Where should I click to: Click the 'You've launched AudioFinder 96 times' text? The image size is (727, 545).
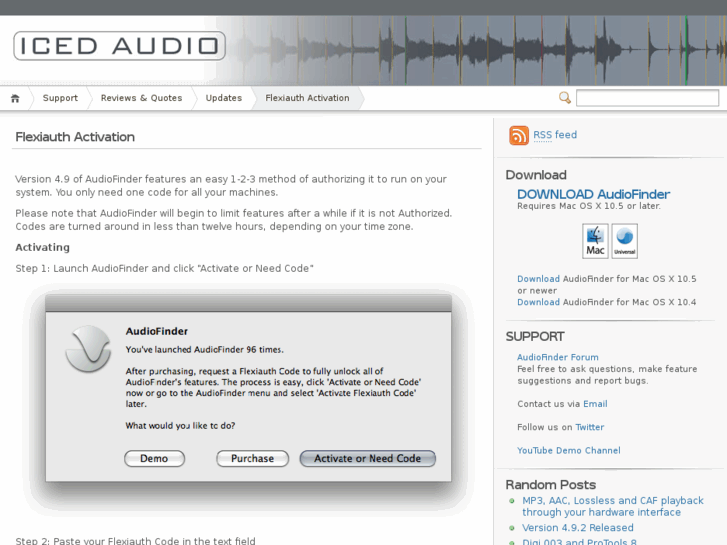point(204,350)
